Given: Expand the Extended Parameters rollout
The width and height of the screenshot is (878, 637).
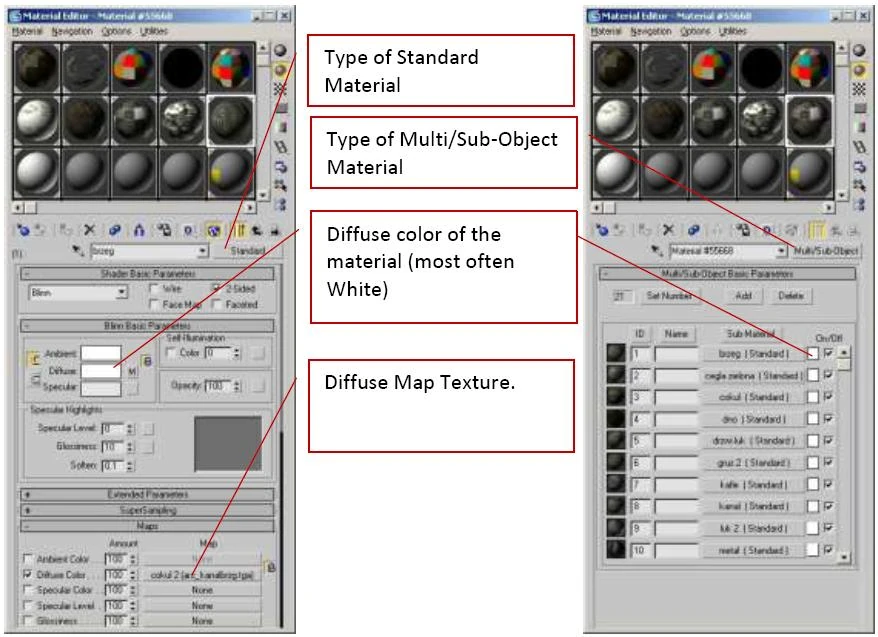Looking at the screenshot, I should [148, 494].
